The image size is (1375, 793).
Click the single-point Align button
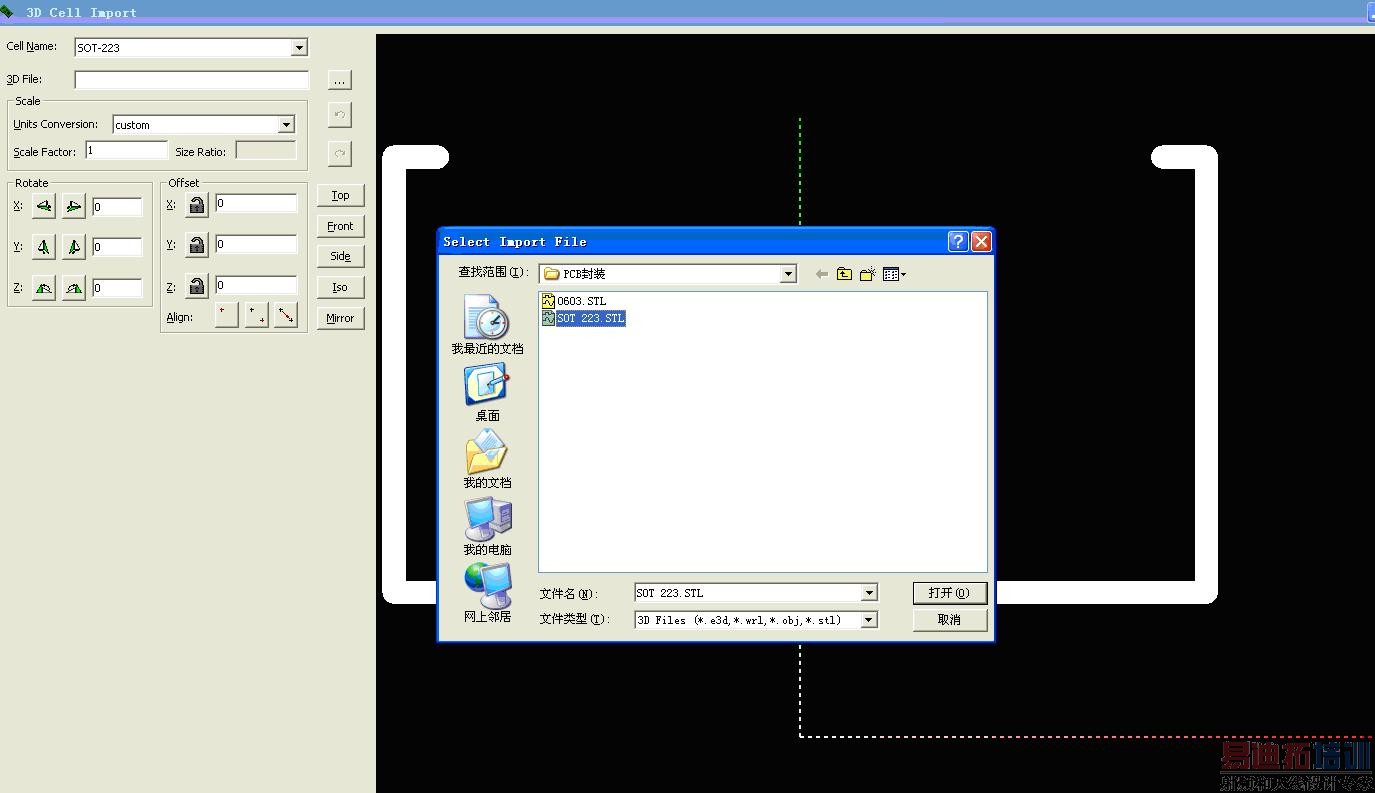point(227,315)
